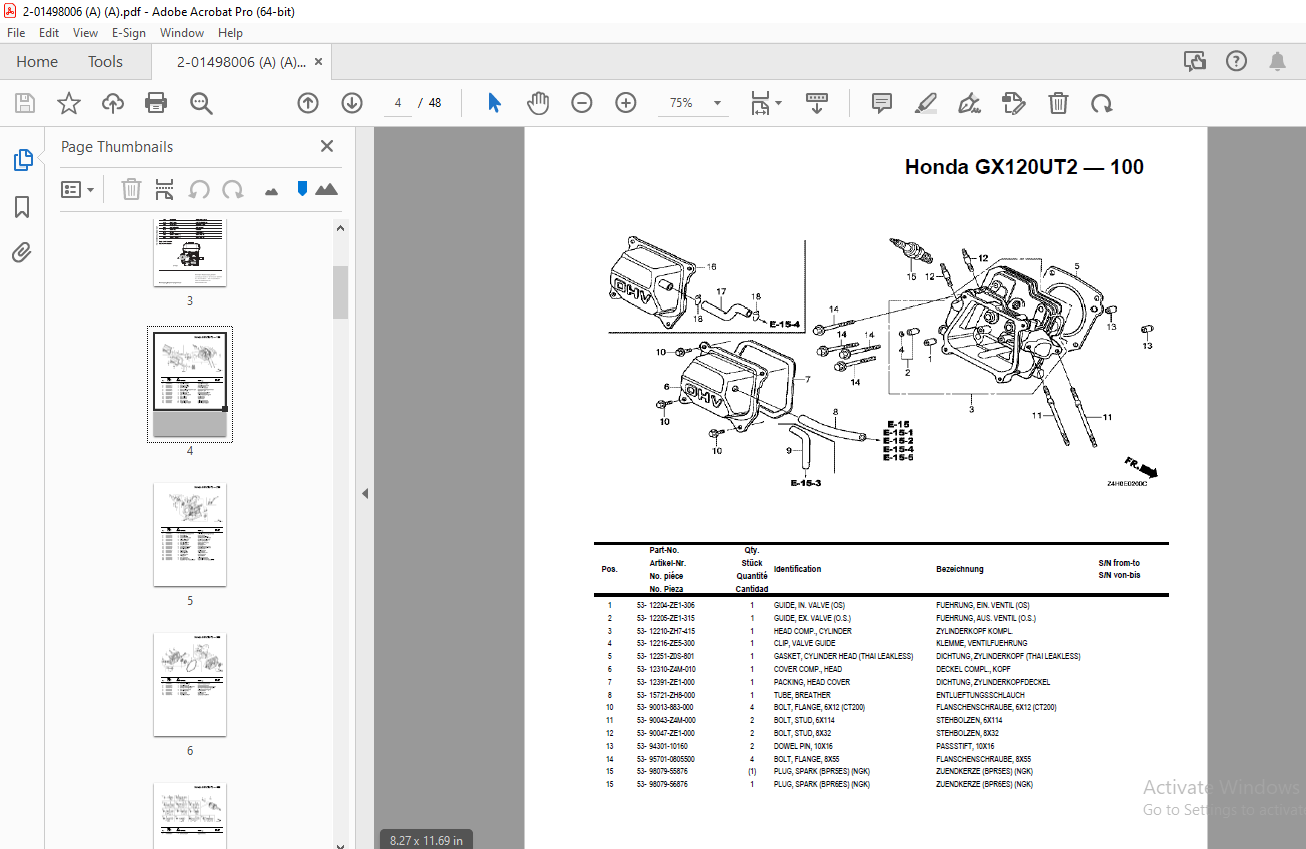Go to the next page arrow
Screen dimensions: 1306x849
click(352, 103)
